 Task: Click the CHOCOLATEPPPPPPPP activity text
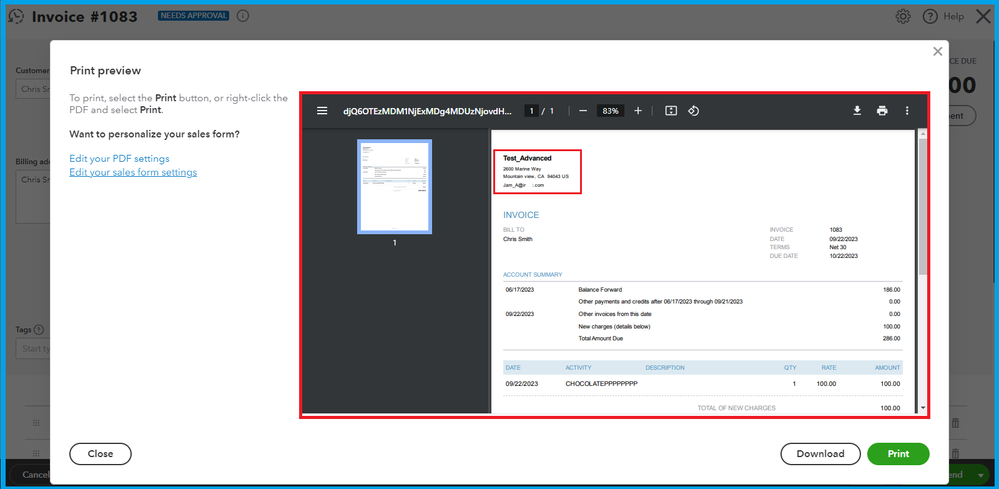(601, 384)
